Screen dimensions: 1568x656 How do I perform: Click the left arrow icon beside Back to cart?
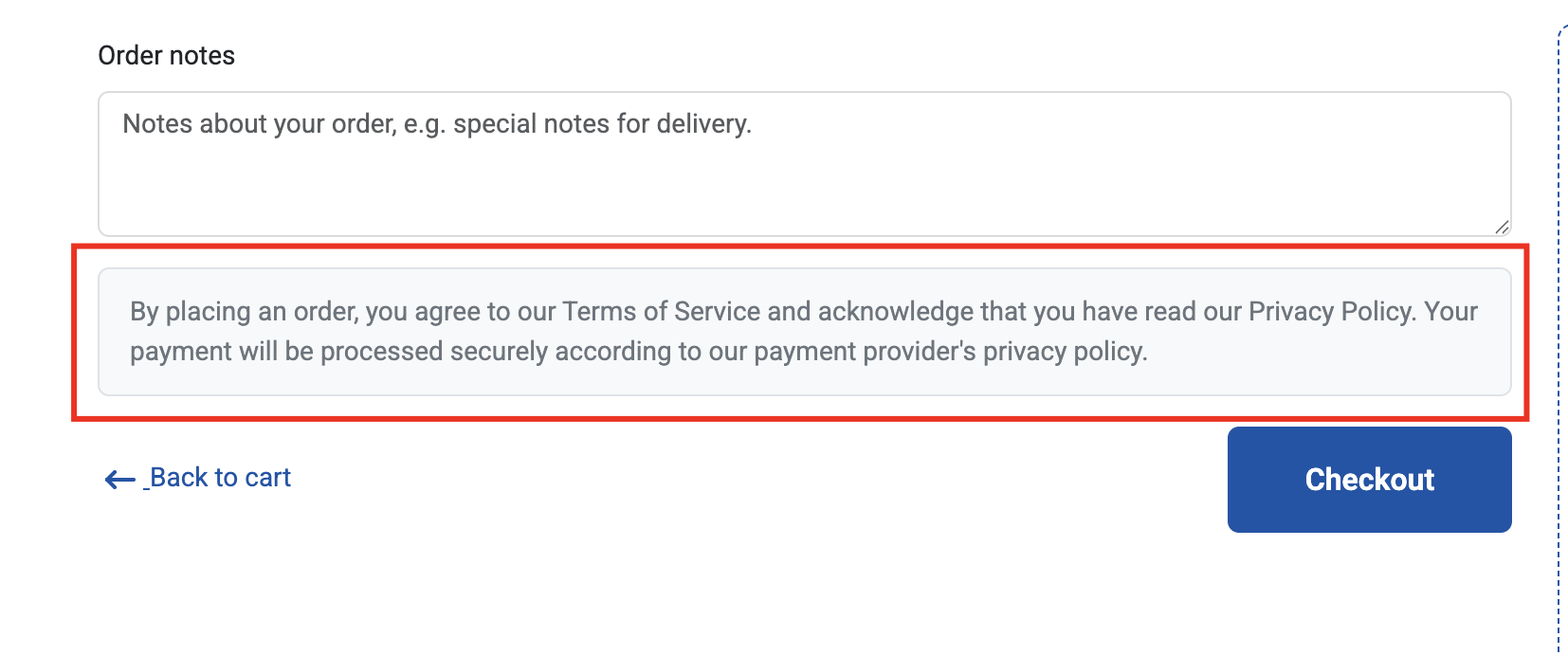pyautogui.click(x=119, y=480)
